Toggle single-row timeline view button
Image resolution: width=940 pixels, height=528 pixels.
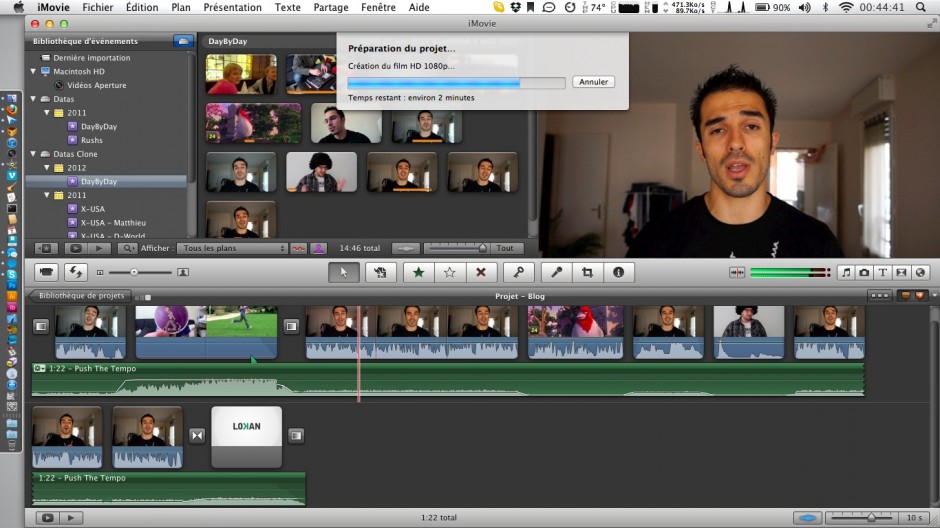(879, 295)
